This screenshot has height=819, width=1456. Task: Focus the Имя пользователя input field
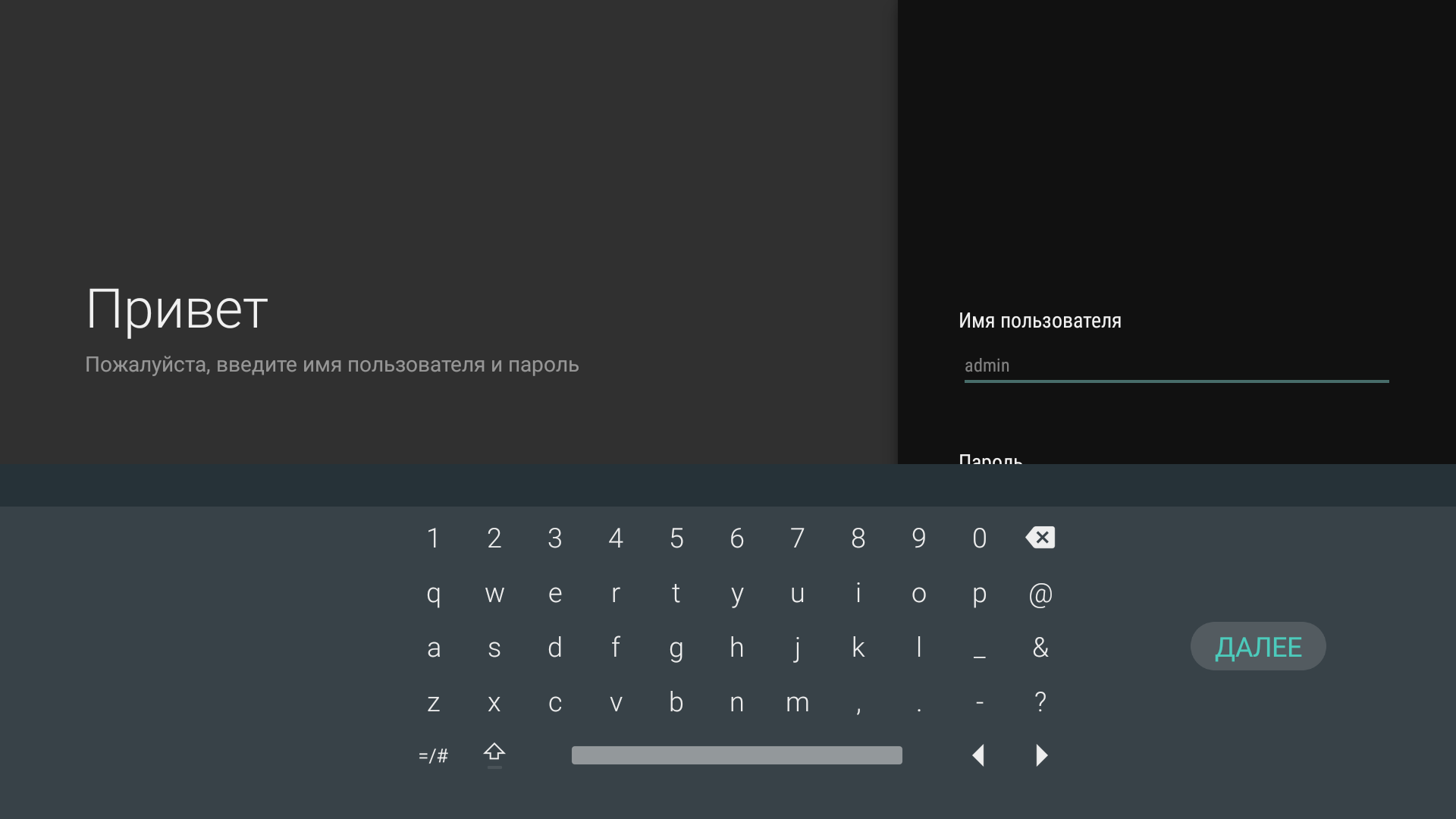(1176, 366)
